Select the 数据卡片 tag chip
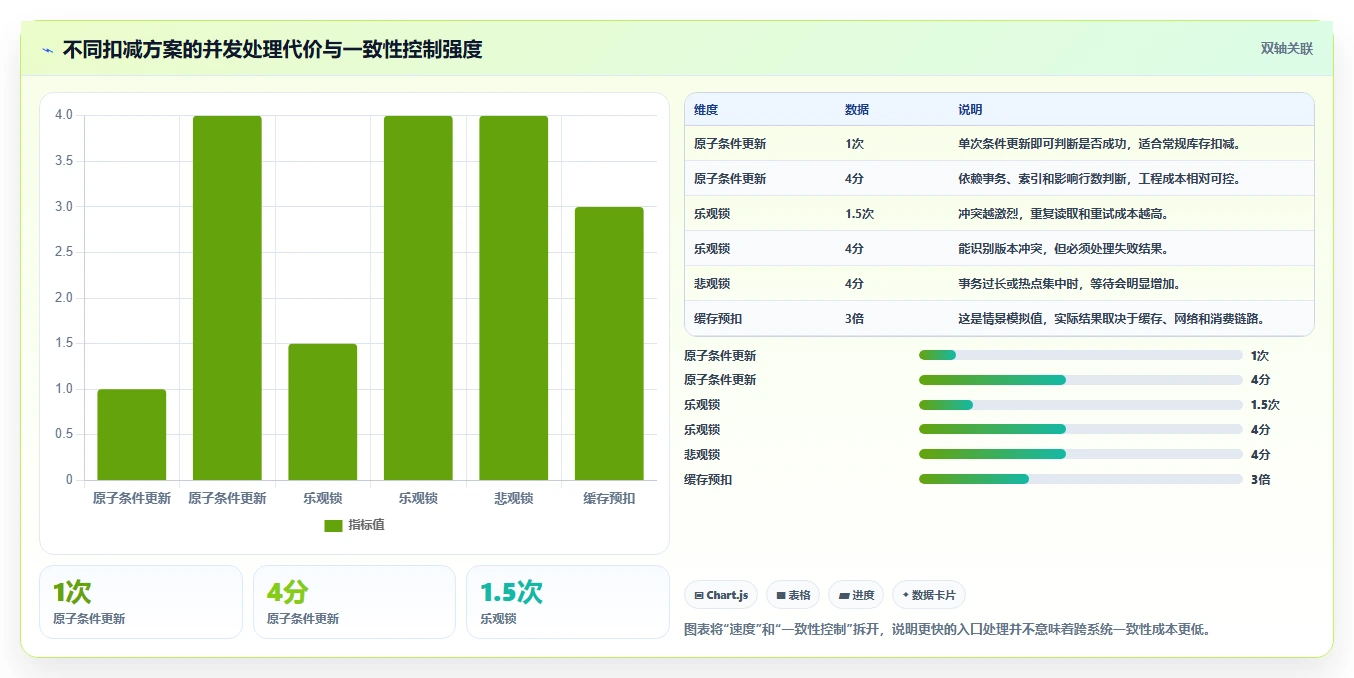 point(929,595)
